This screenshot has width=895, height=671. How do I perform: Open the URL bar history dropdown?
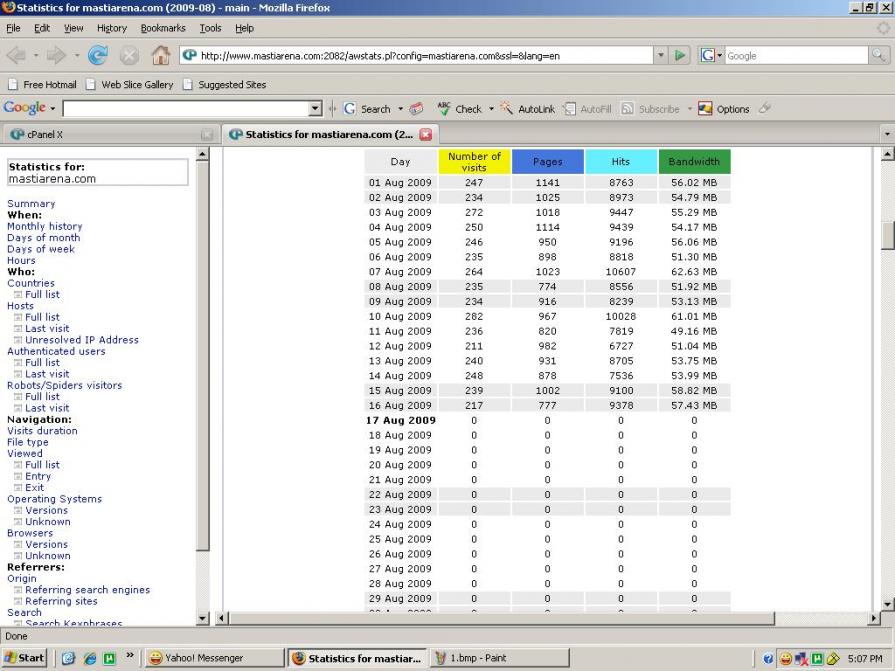click(660, 56)
